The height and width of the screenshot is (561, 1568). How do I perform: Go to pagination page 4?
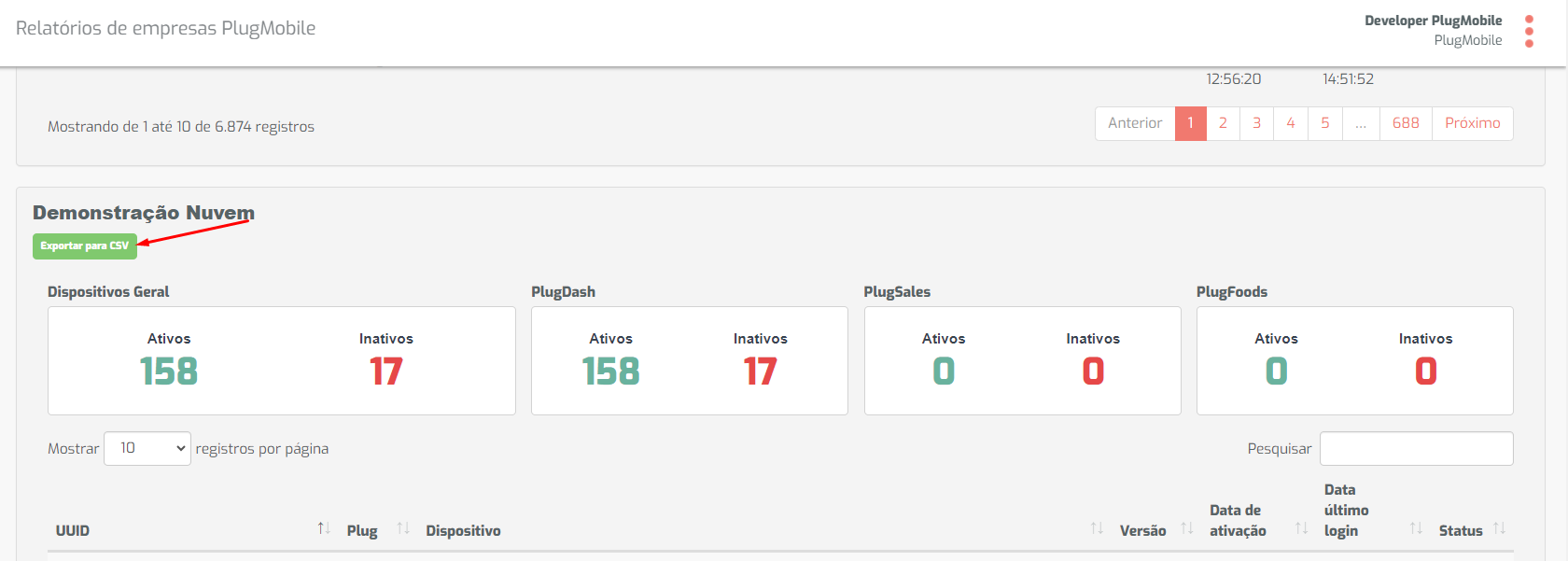(x=1291, y=123)
